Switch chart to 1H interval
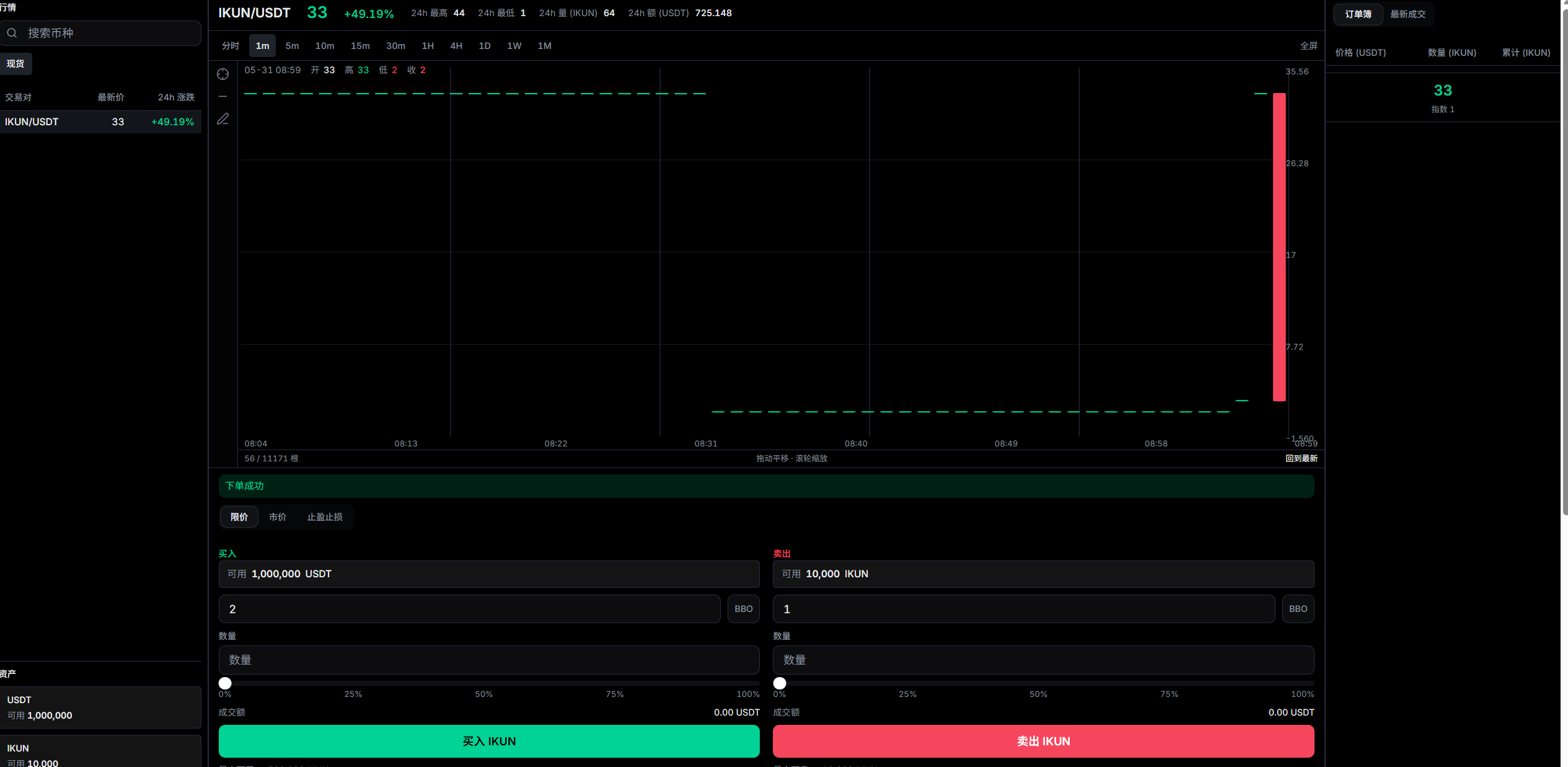Screen dimensions: 1568x767 (x=428, y=46)
